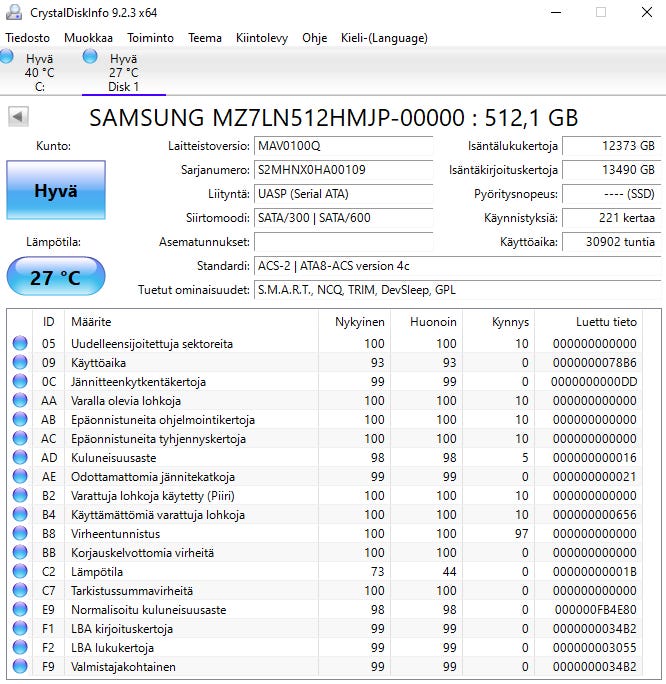Click the Kynnys column header
The image size is (666, 684).
coord(499,322)
